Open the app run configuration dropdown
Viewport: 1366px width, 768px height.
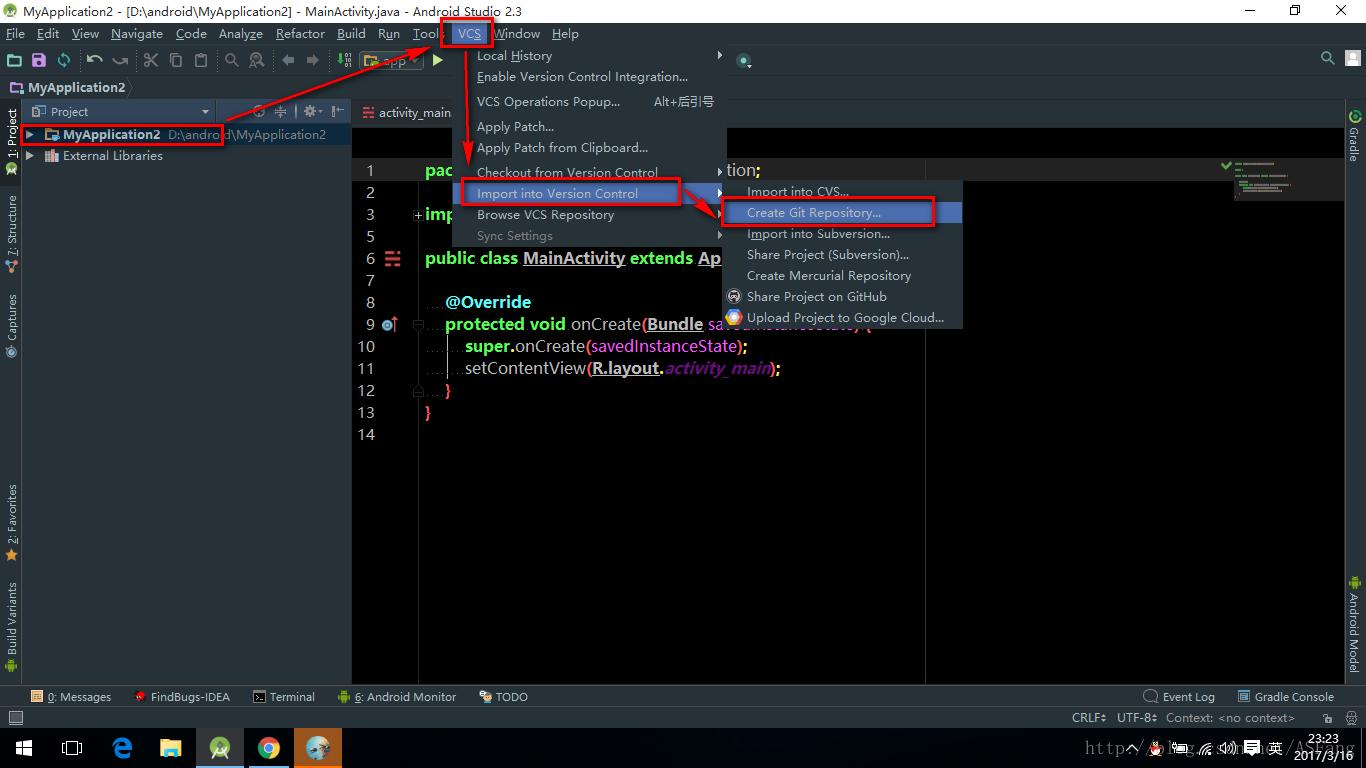392,60
